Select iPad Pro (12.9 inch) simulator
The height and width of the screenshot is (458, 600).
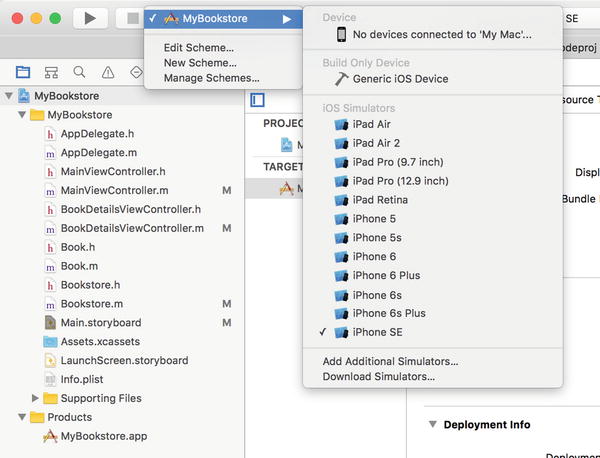coord(433,181)
